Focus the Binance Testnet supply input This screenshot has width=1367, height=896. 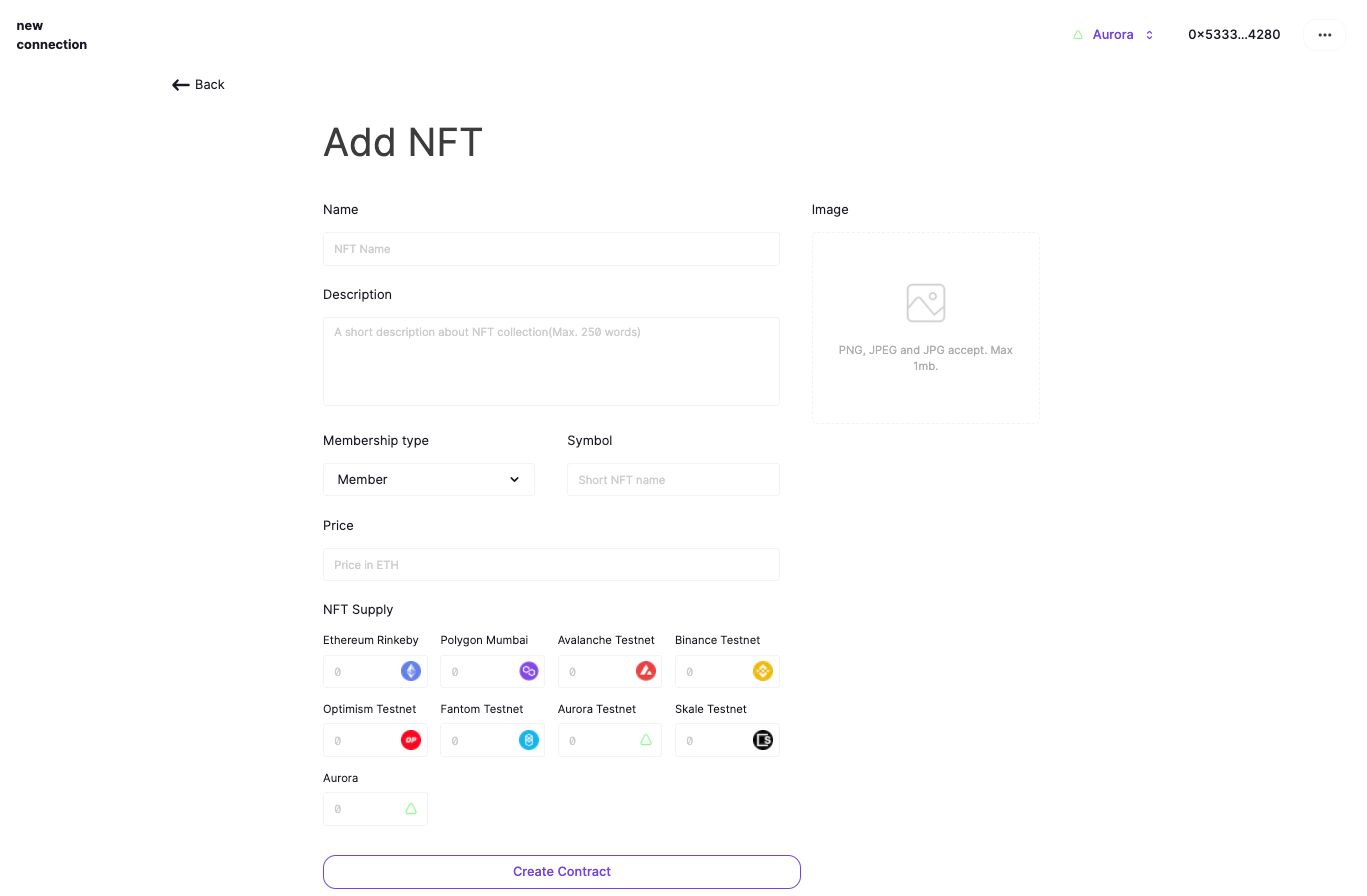(727, 671)
